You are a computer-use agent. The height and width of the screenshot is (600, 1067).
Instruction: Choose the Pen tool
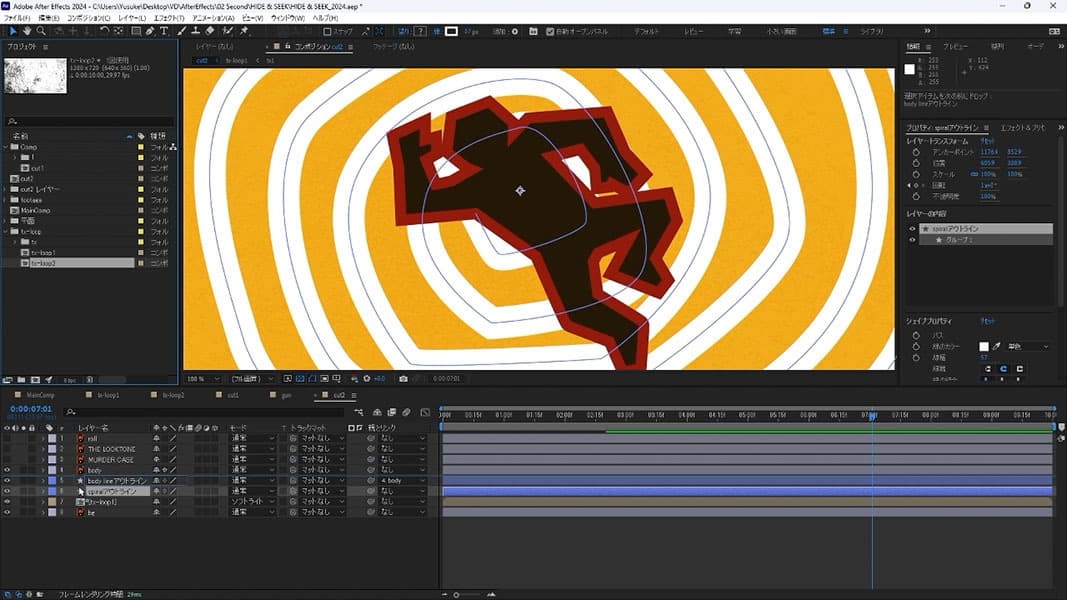pyautogui.click(x=150, y=31)
